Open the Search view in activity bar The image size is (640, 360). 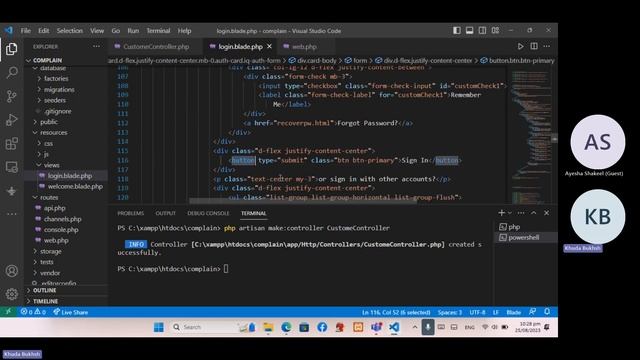coord(11,73)
